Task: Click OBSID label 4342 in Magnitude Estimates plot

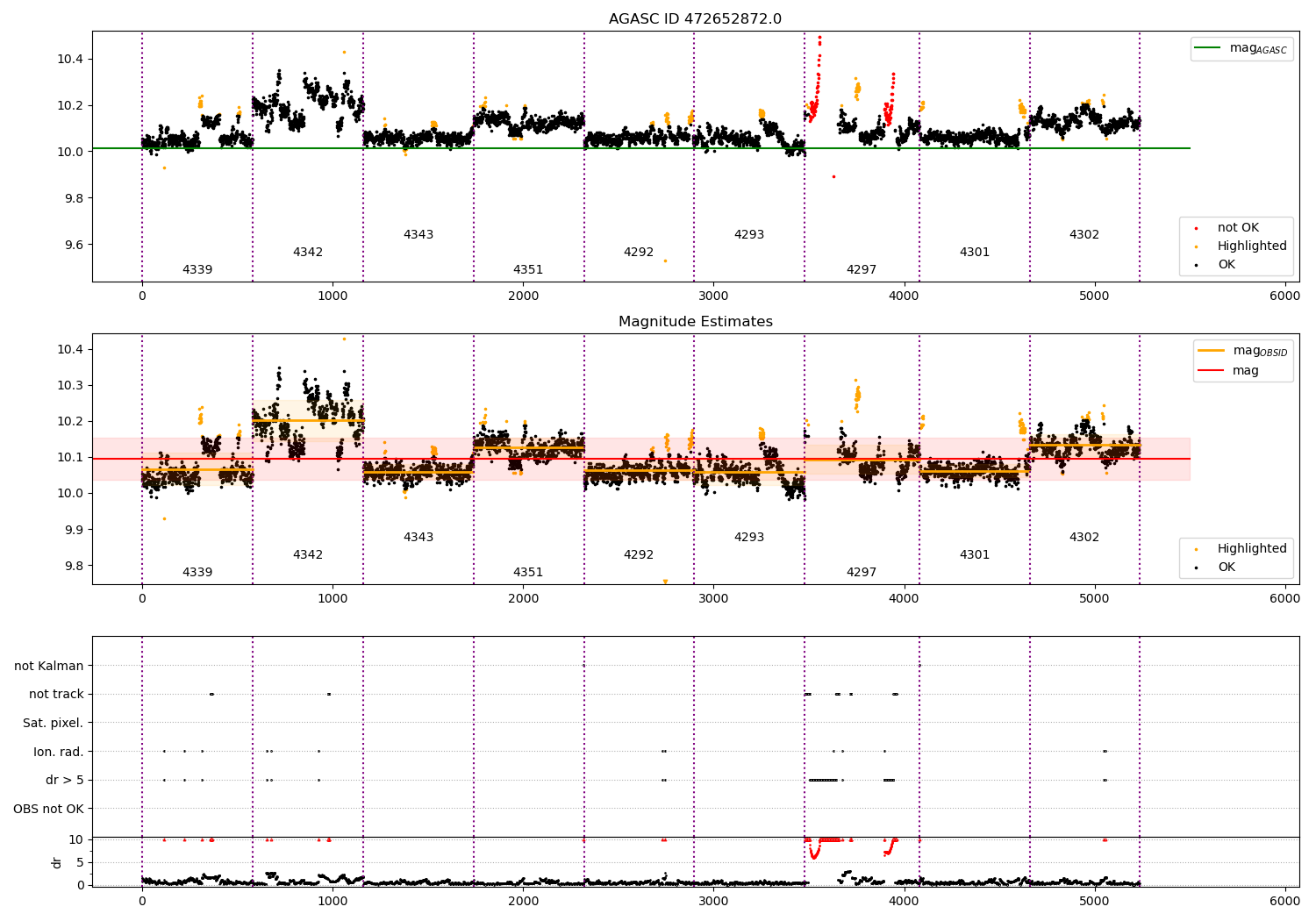Action: pos(308,555)
